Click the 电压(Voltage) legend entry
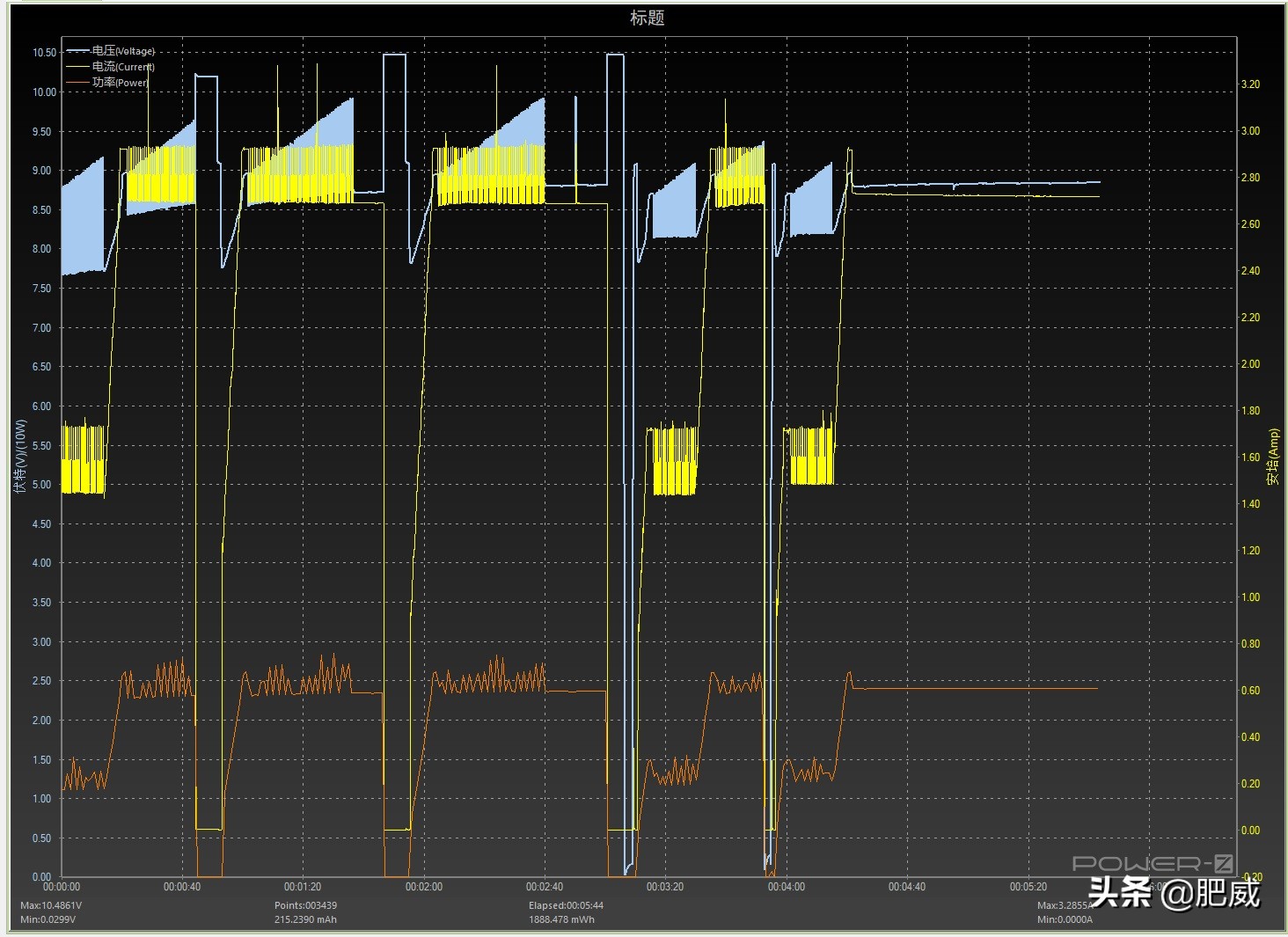The image size is (1288, 937). coord(123,51)
